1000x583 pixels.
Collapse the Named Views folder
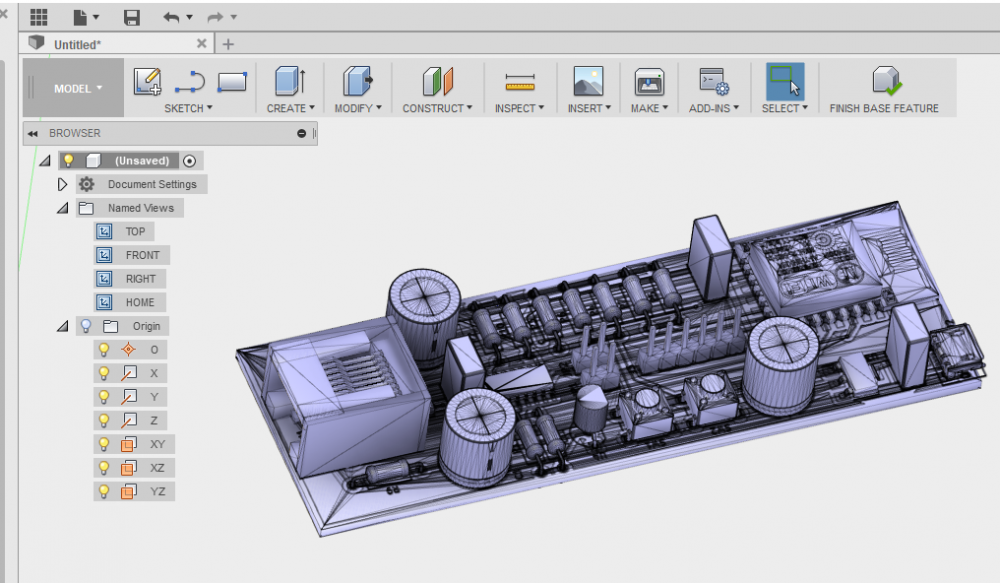[62, 208]
